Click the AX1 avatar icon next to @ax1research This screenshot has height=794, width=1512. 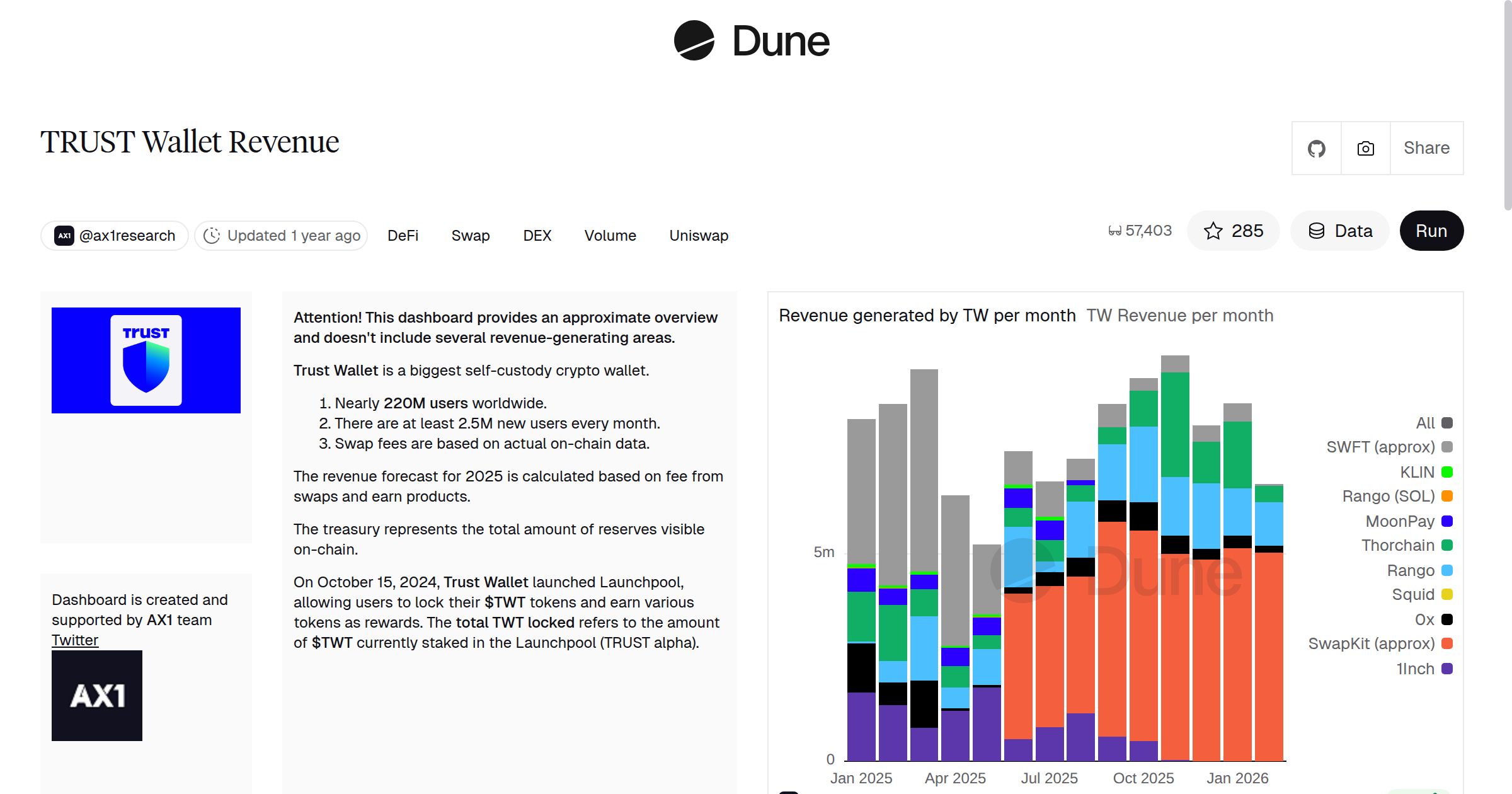(x=64, y=235)
